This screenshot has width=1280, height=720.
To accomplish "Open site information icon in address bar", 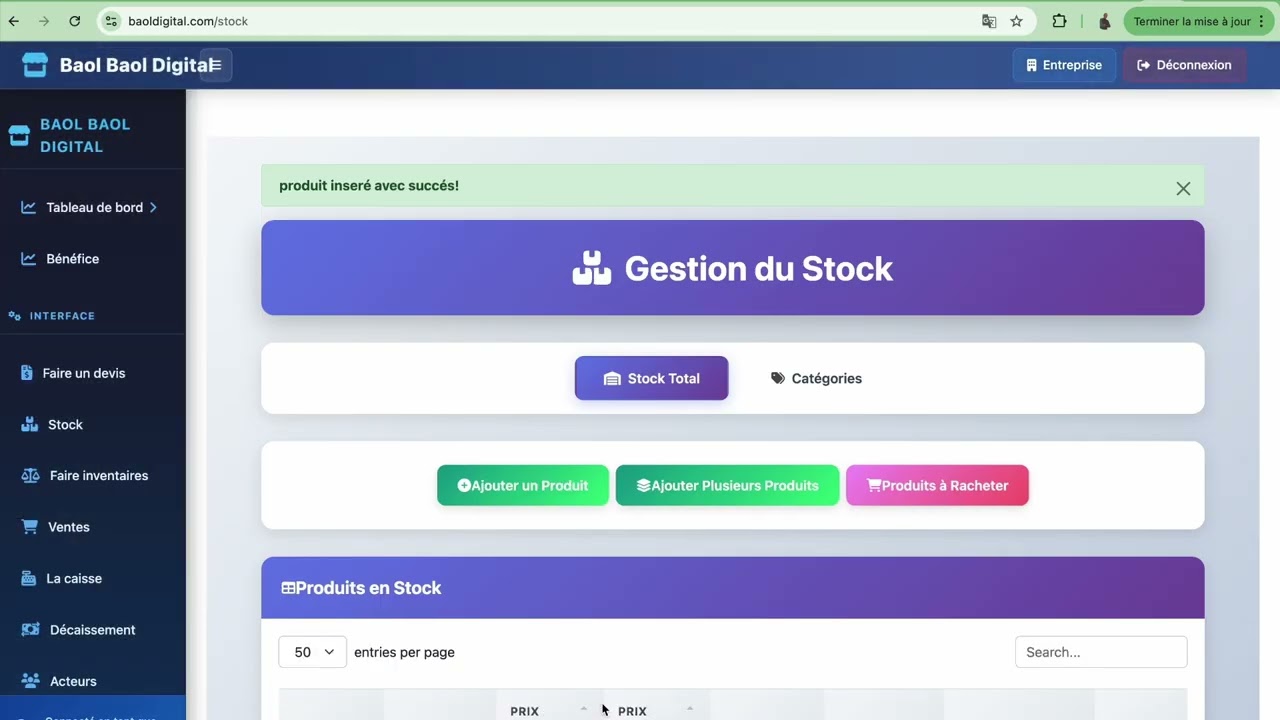I will click(x=111, y=21).
